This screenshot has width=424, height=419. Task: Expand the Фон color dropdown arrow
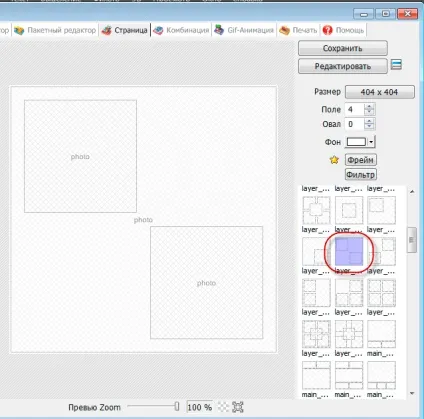(371, 142)
